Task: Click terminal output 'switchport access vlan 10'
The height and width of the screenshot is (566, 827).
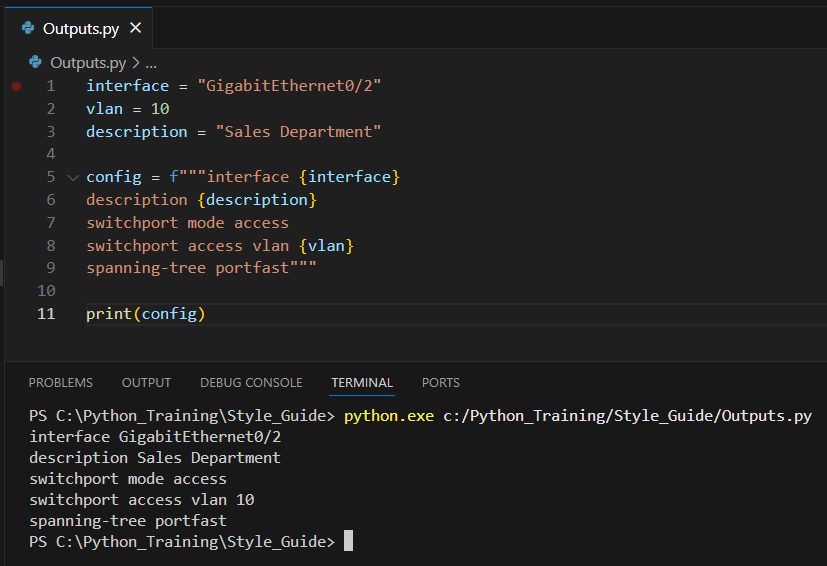Action: tap(142, 500)
